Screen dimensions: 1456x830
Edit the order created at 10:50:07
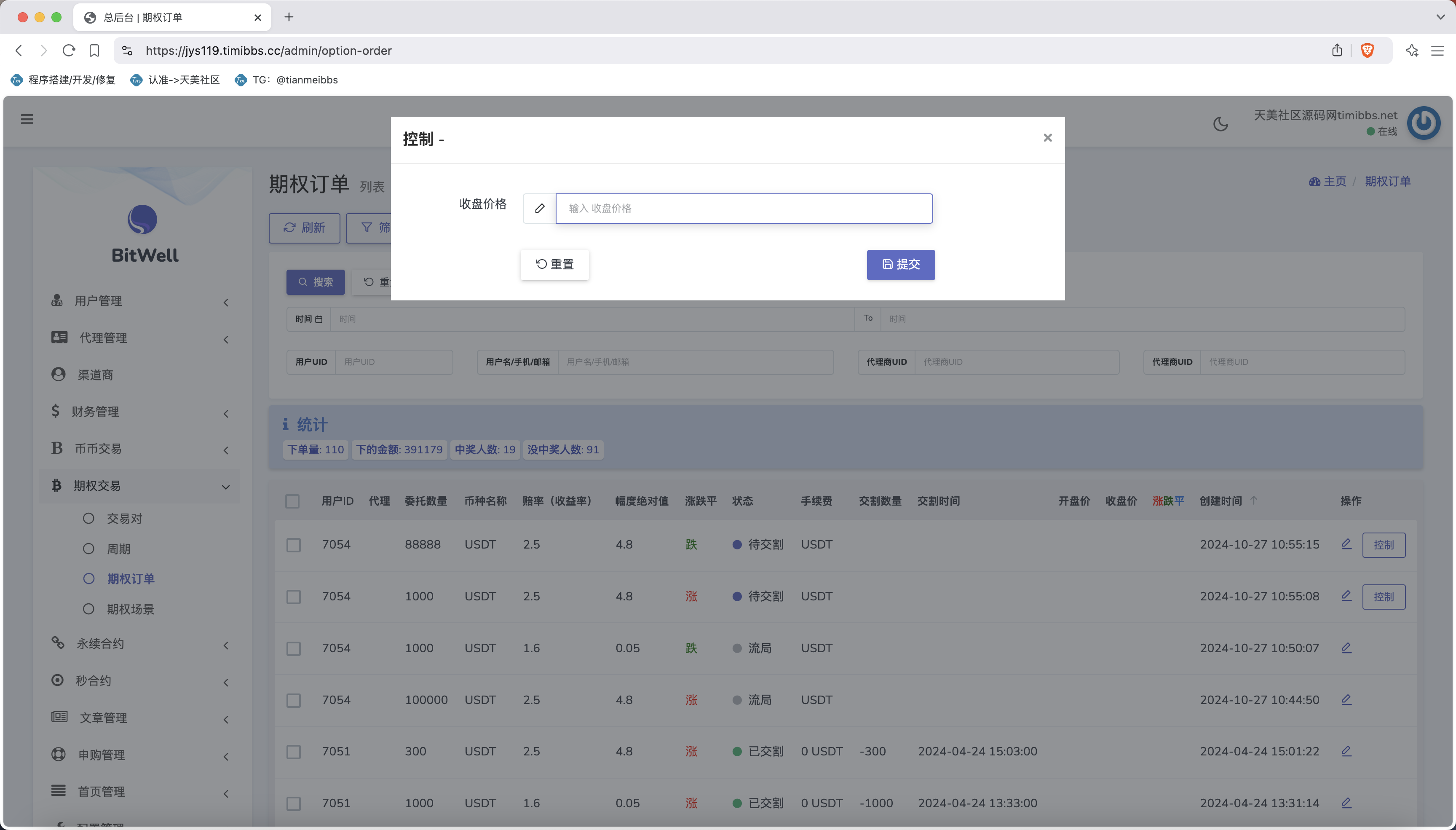click(x=1346, y=648)
